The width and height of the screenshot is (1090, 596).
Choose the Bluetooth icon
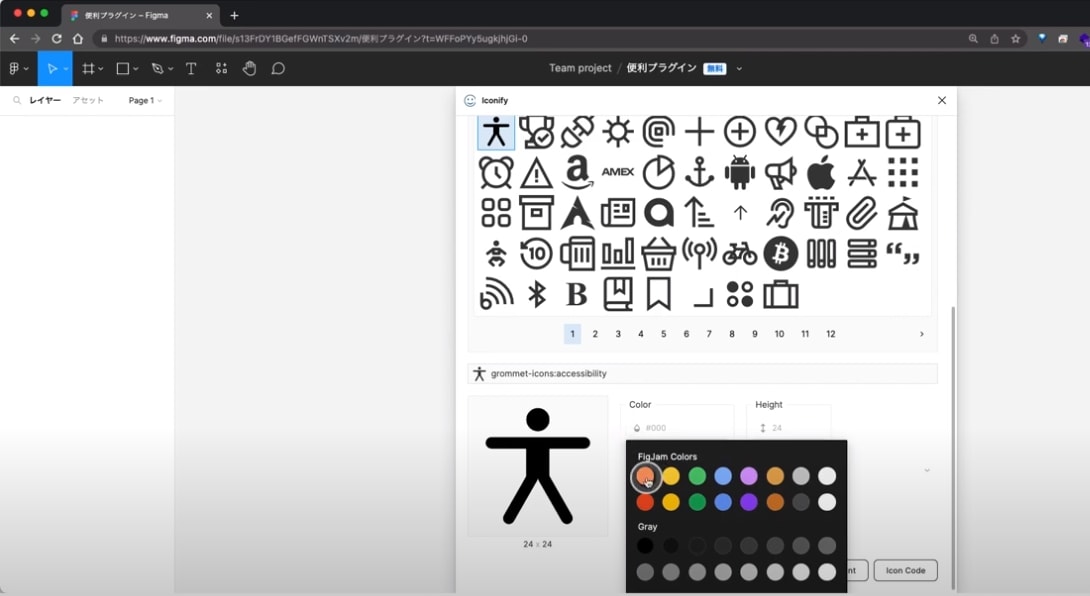[x=536, y=295]
